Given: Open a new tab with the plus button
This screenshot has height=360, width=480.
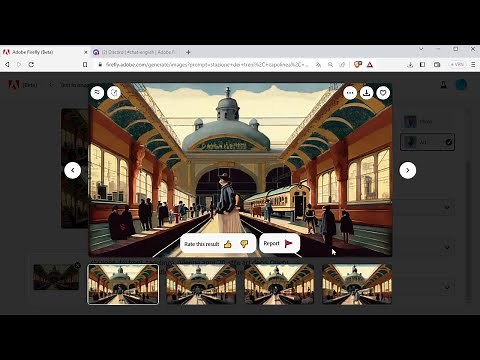Looking at the screenshot, I should click(188, 52).
